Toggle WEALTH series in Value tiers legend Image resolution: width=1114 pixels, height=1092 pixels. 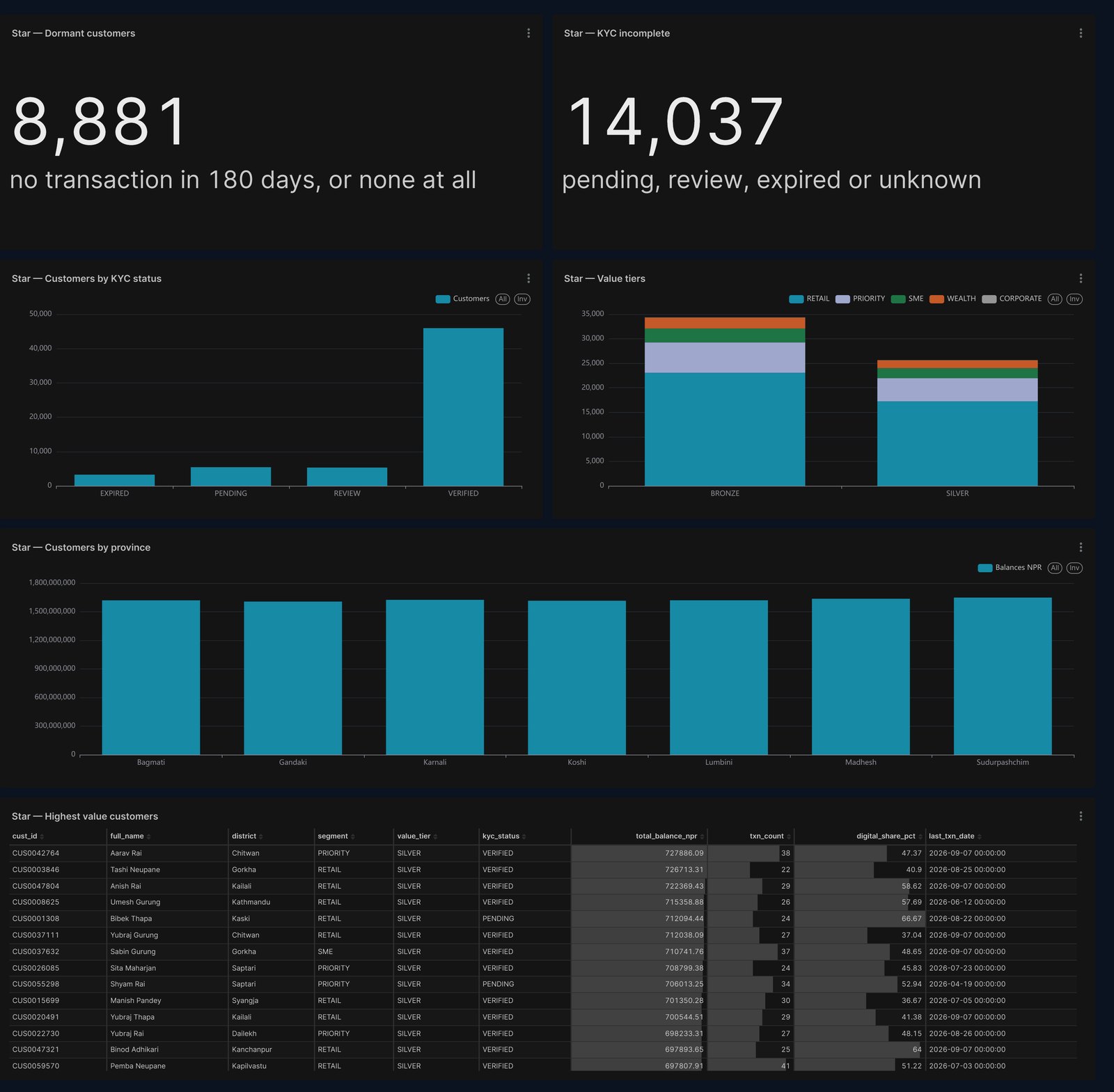952,299
